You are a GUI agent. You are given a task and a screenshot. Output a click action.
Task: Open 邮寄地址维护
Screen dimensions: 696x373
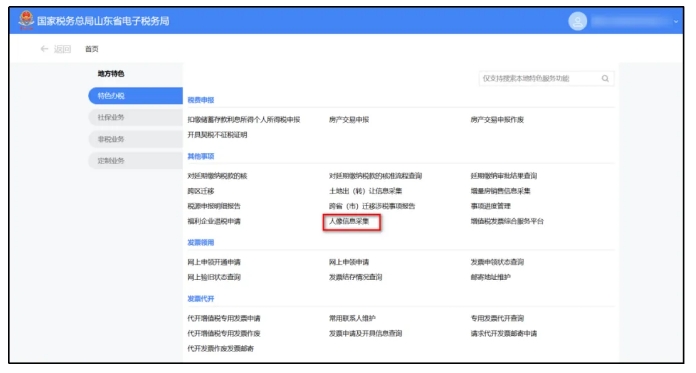pyautogui.click(x=490, y=277)
